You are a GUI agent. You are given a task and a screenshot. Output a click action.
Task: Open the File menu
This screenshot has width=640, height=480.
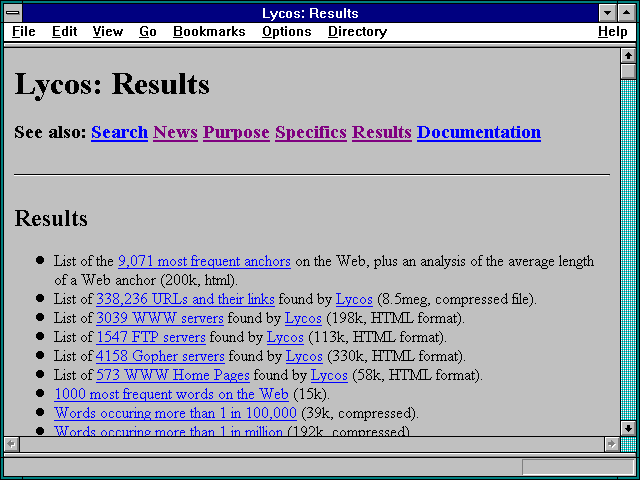[24, 31]
